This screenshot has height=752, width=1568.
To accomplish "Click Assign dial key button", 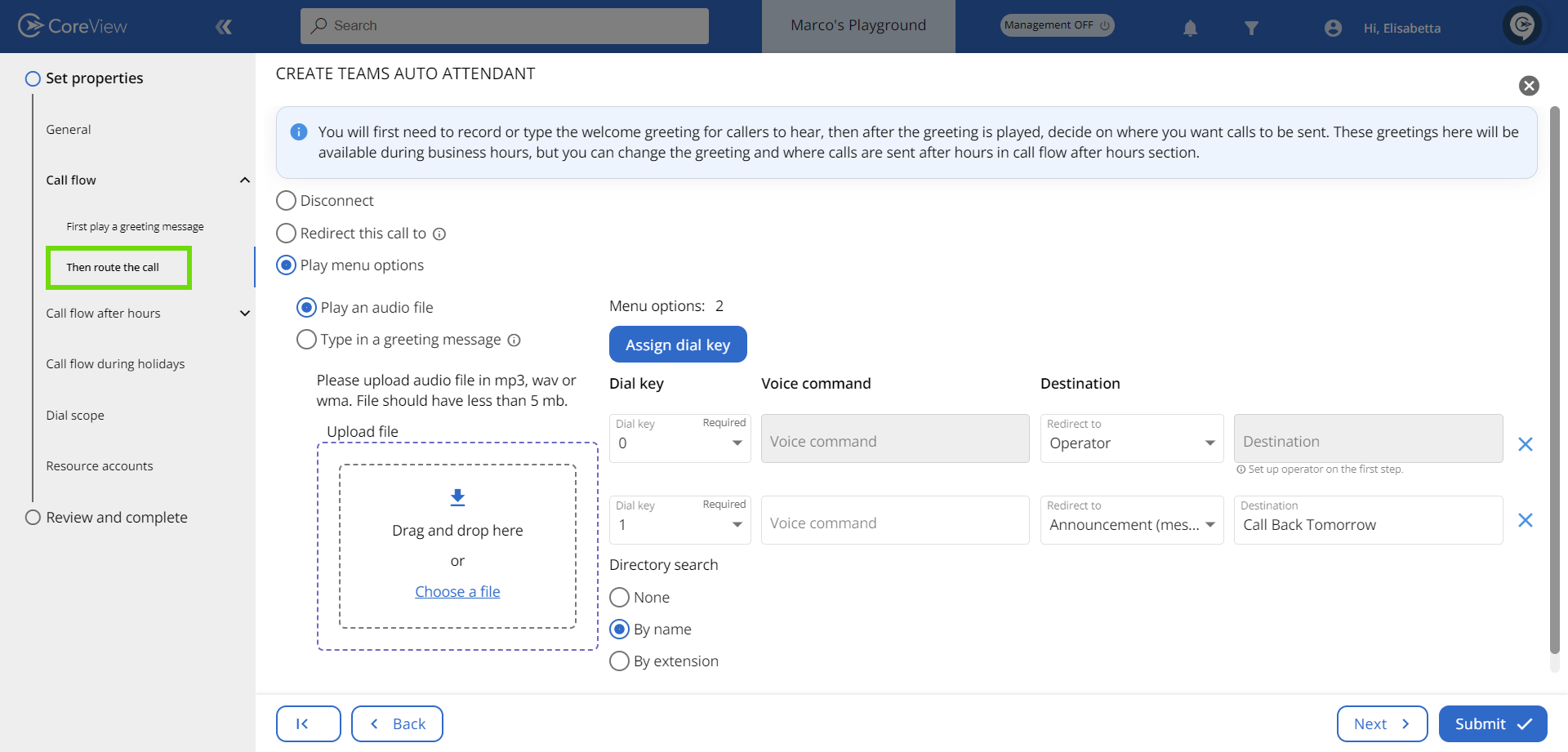I will tap(678, 345).
